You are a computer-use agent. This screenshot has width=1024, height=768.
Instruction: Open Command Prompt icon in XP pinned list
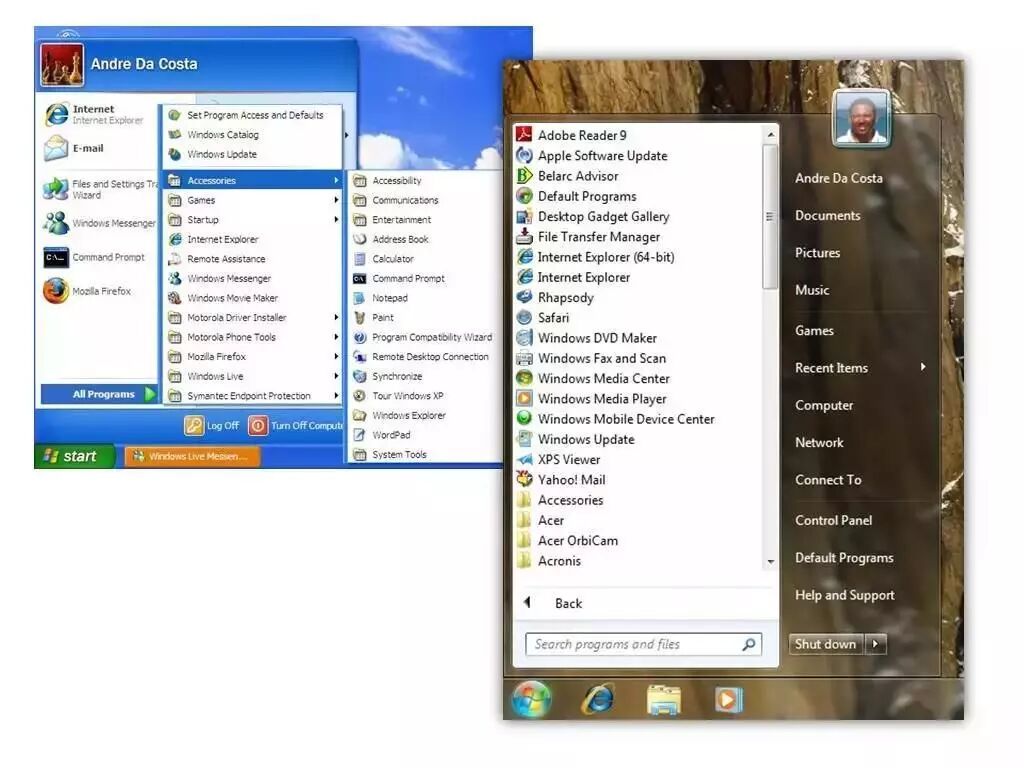[x=56, y=257]
